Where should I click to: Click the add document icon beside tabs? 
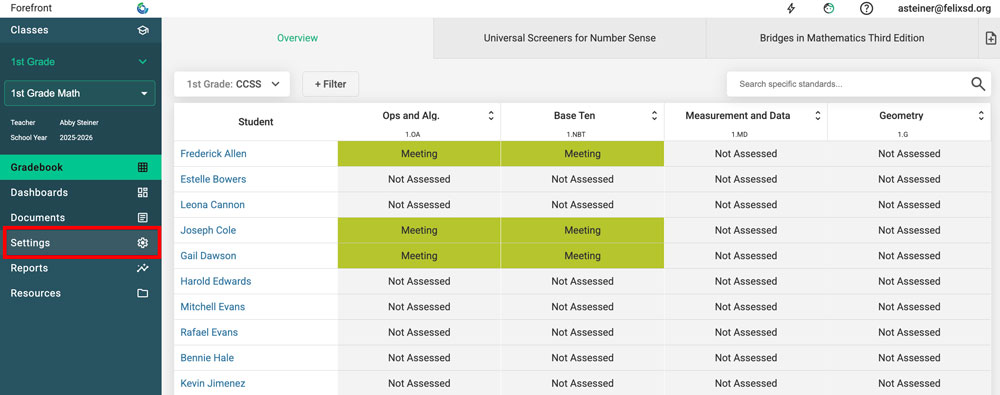[990, 38]
